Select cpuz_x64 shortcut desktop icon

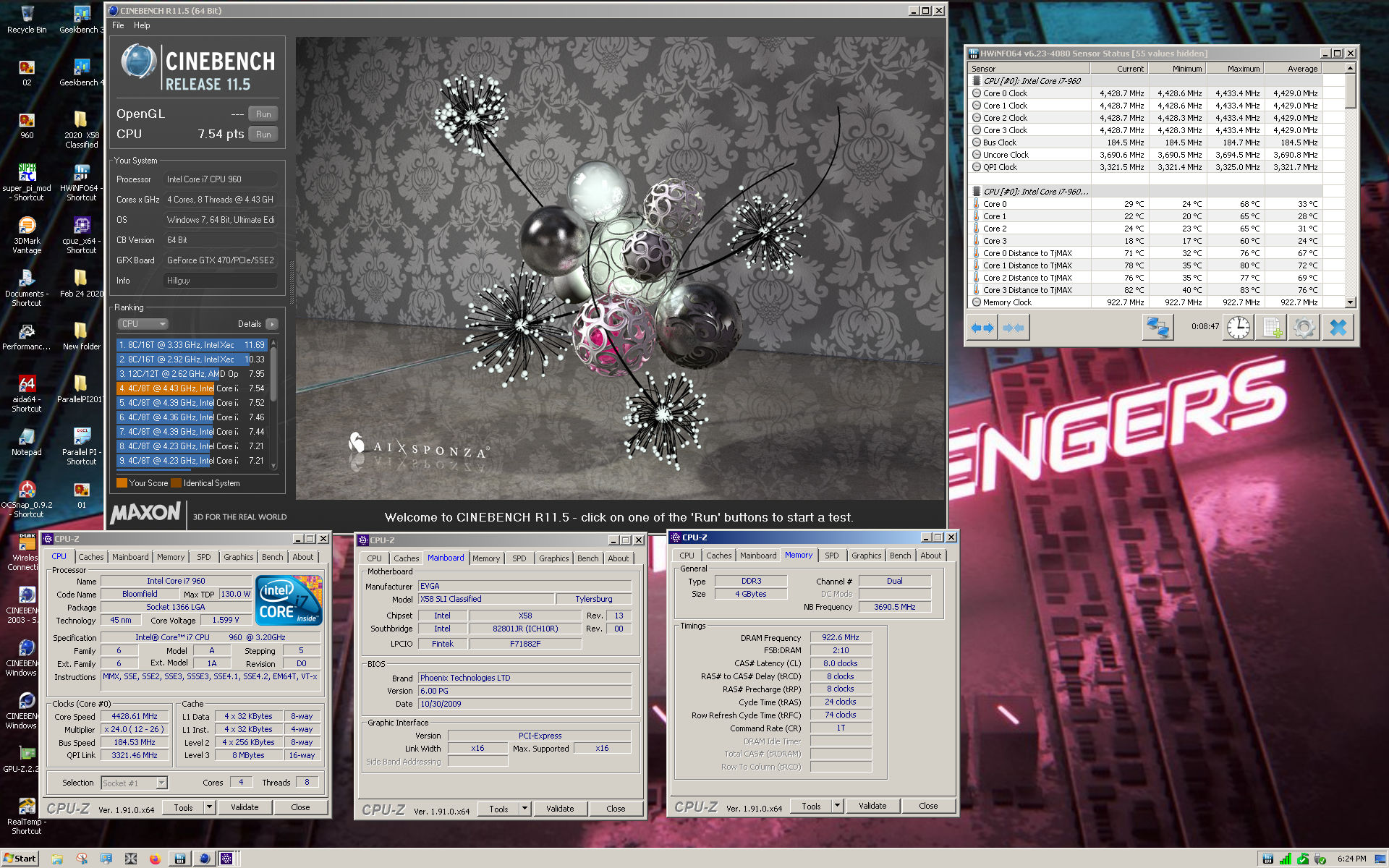pyautogui.click(x=81, y=236)
